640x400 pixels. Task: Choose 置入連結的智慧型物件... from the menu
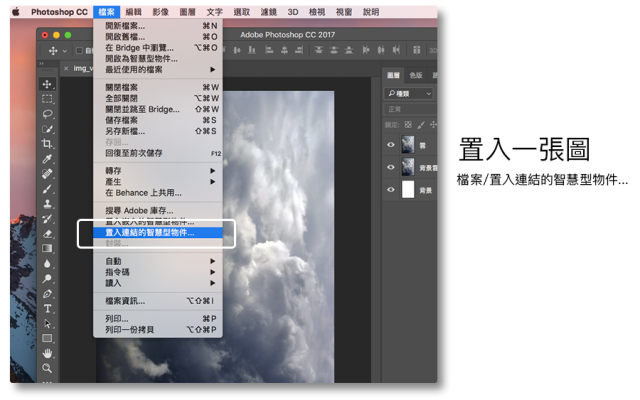coord(150,232)
